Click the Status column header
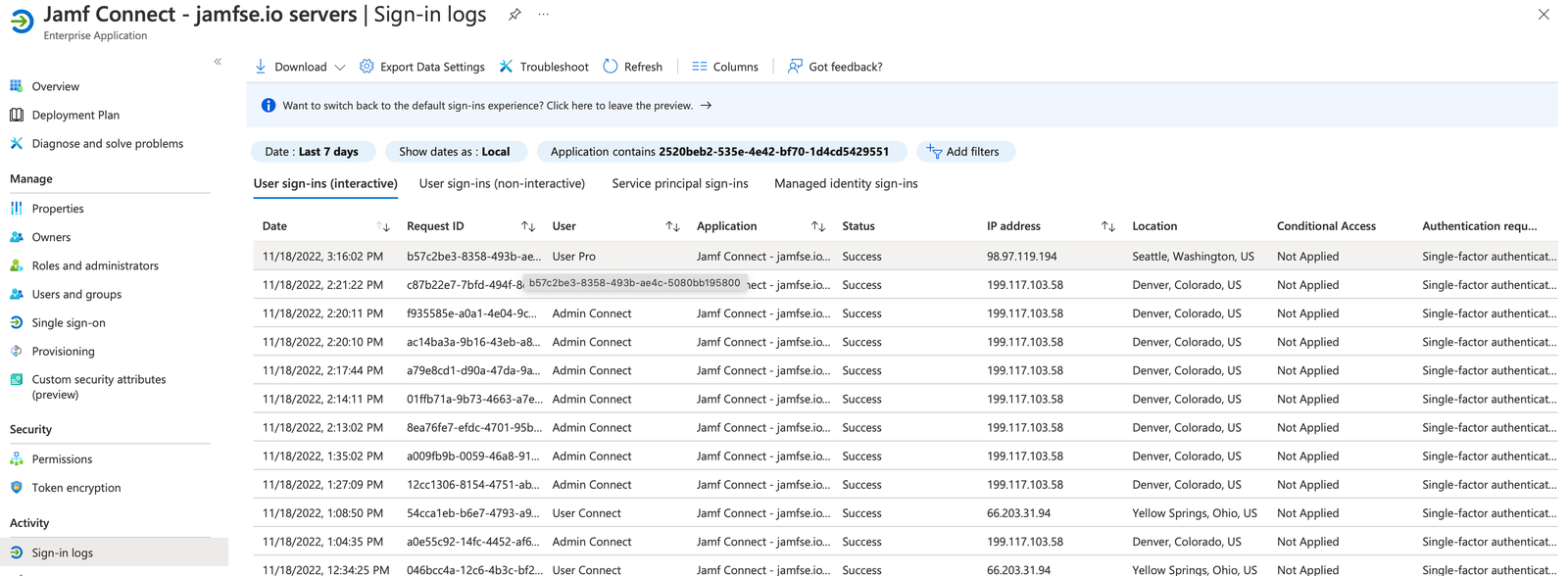The width and height of the screenshot is (1568, 576). pos(858,226)
